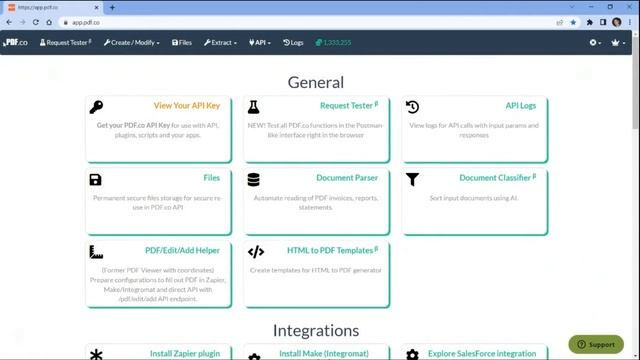Click the code brackets HTML templates icon

[256, 252]
